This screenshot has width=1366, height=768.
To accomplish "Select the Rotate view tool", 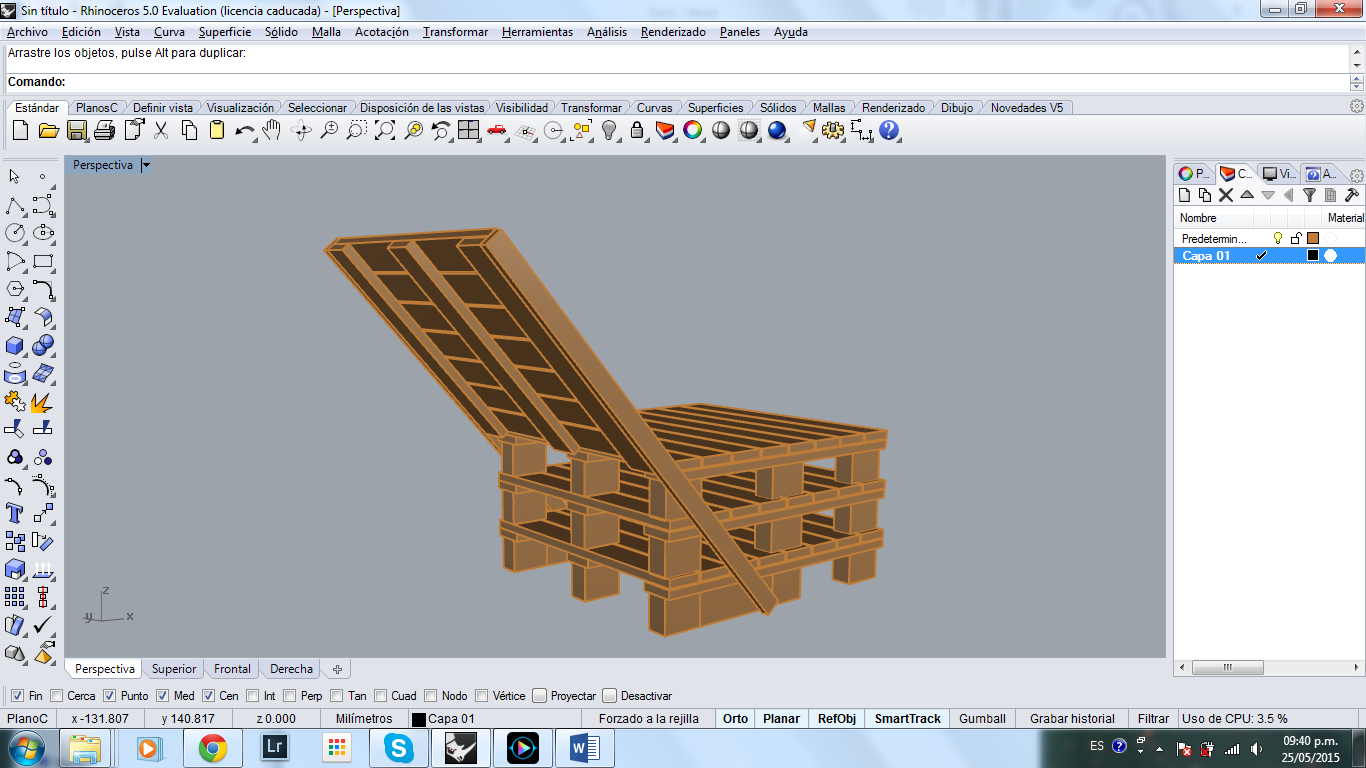I will (301, 130).
